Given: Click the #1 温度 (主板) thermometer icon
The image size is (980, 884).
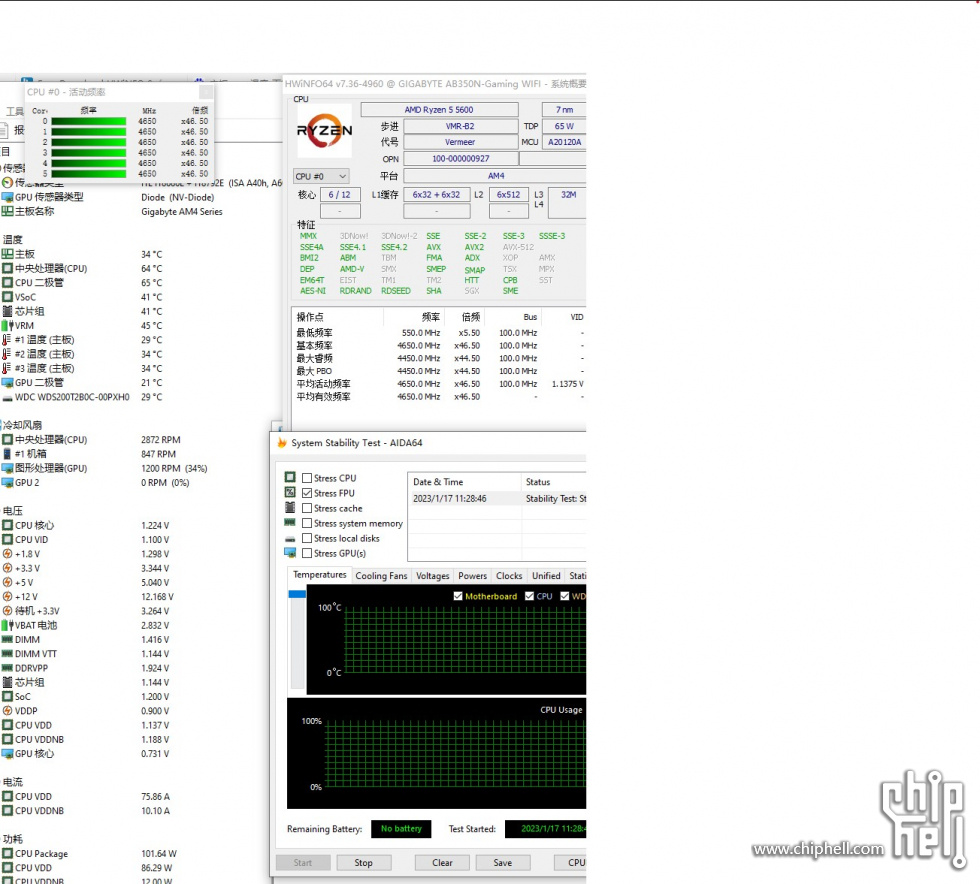Looking at the screenshot, I should pos(8,340).
